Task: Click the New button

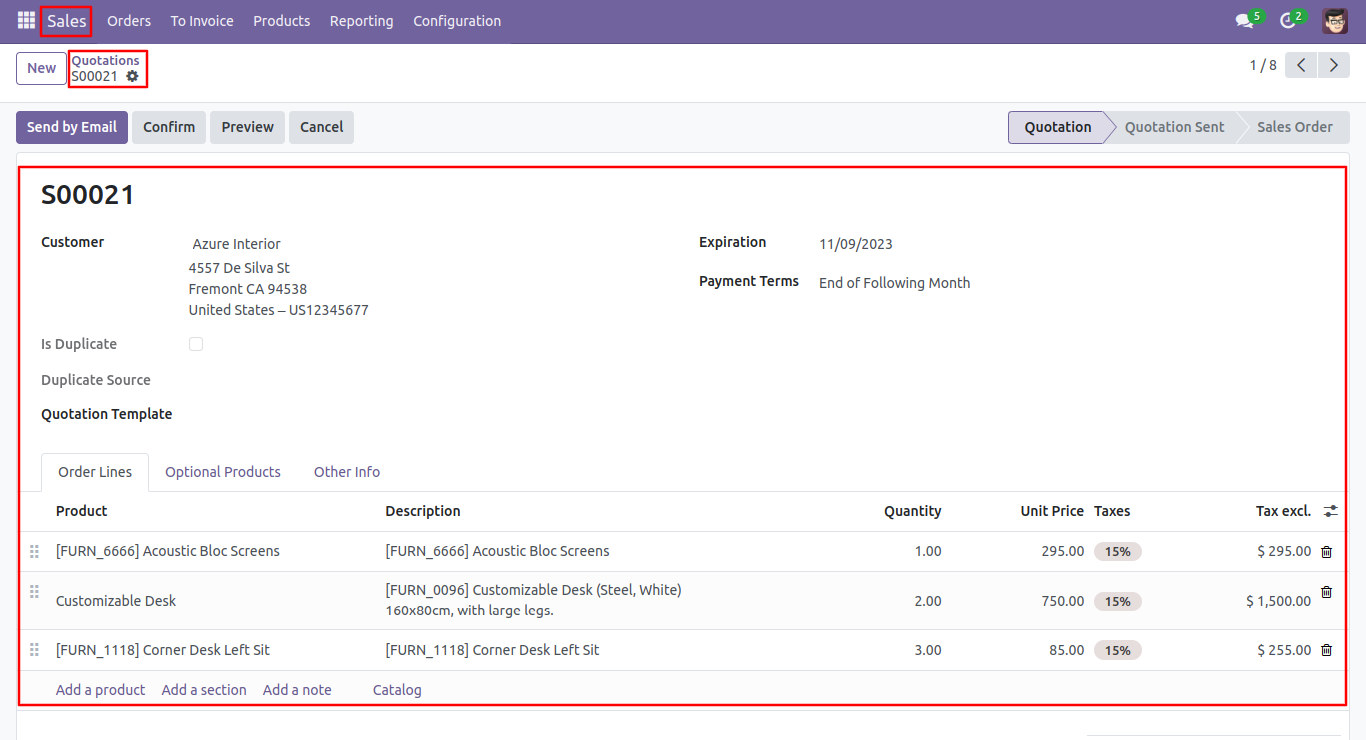Action: click(41, 68)
